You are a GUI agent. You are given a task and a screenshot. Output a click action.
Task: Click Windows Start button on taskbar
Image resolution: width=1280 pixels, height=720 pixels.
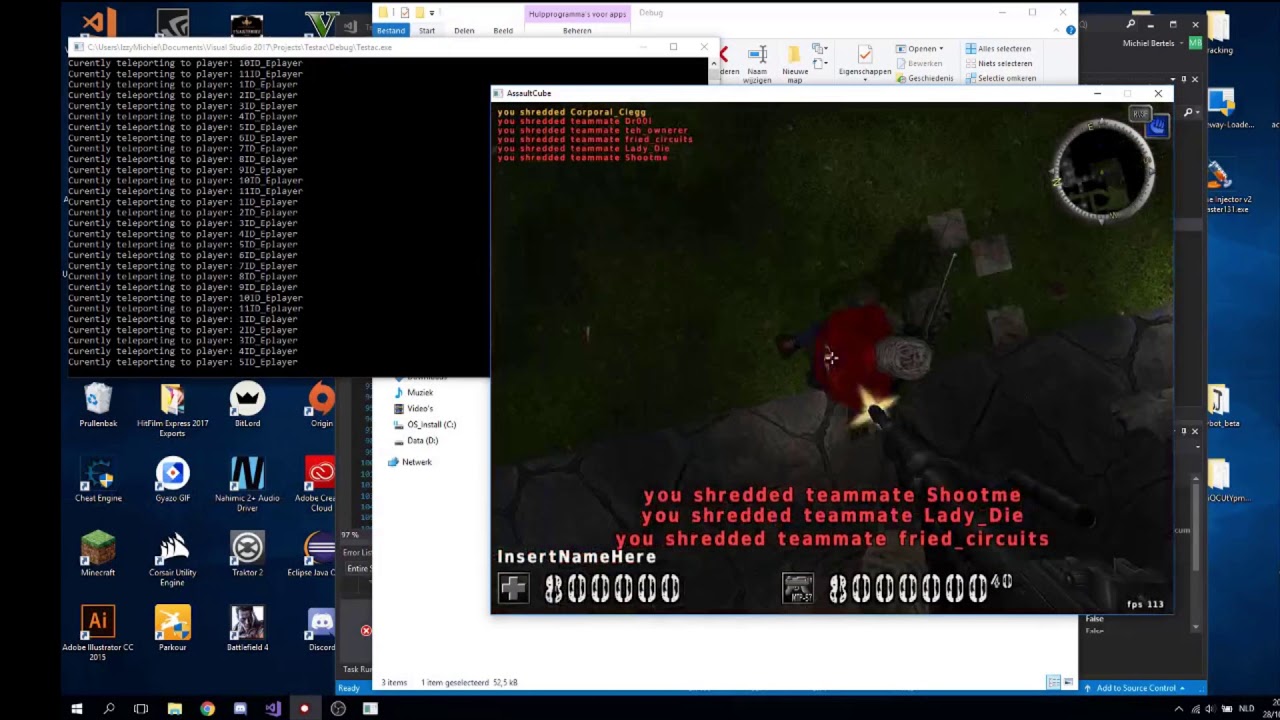[x=76, y=709]
